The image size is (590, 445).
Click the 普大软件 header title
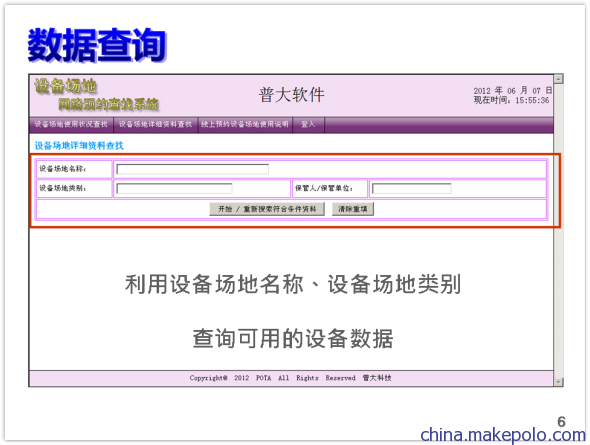[x=291, y=94]
